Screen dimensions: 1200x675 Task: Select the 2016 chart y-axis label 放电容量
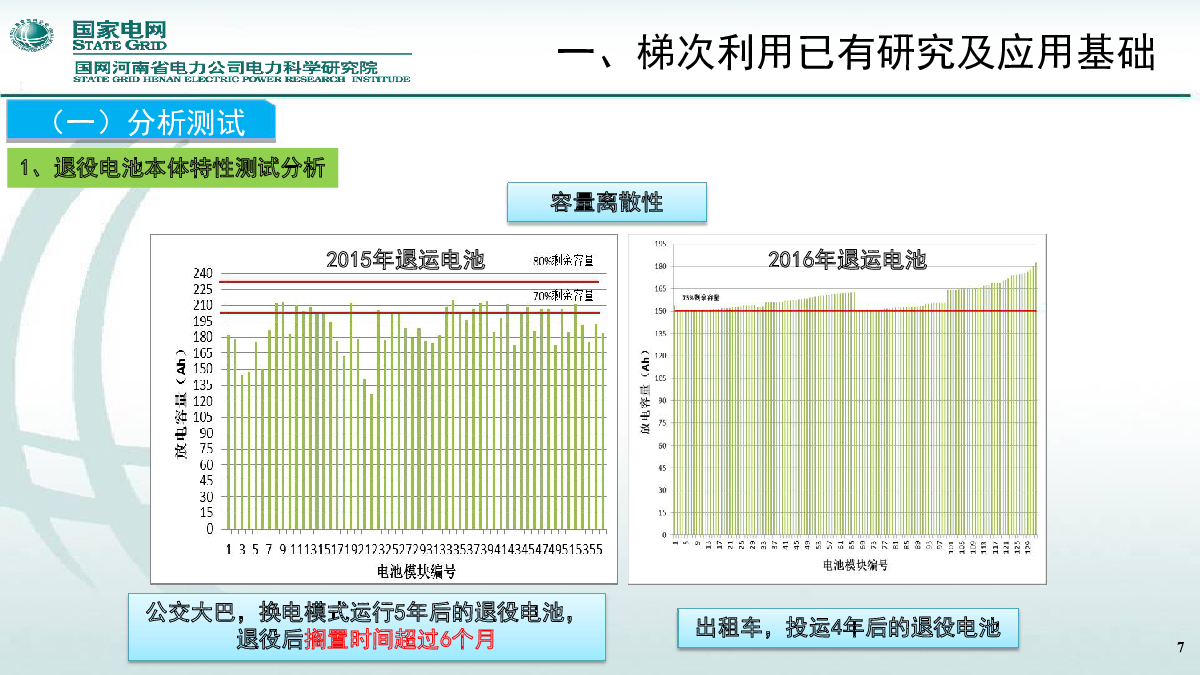pos(645,392)
